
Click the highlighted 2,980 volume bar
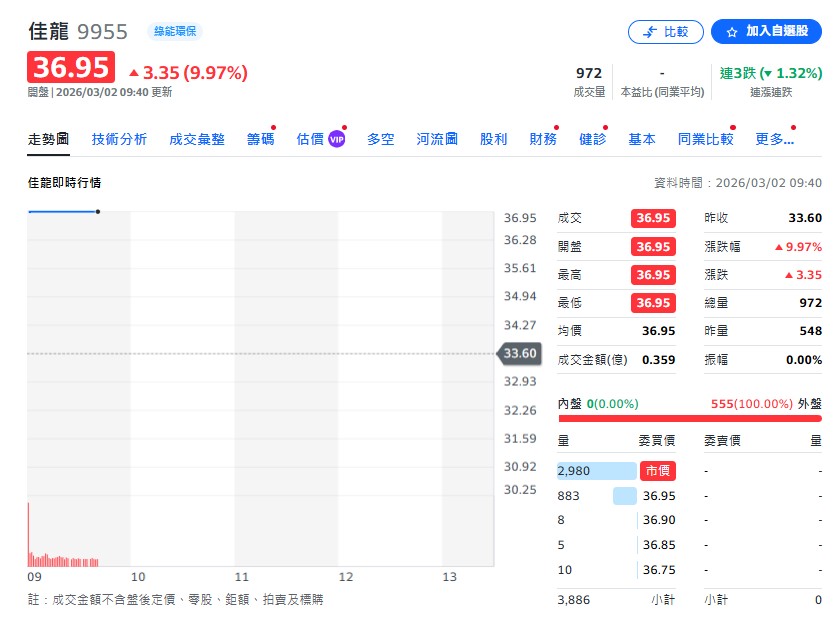coord(597,470)
